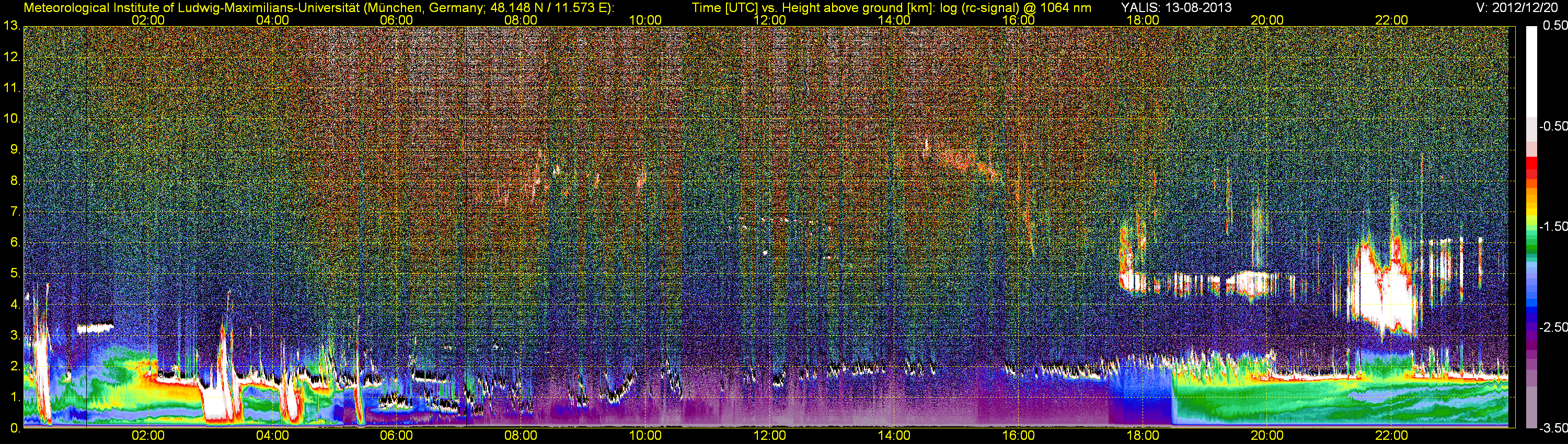Click the green band of the color scale
The image size is (1568, 444).
click(1531, 247)
